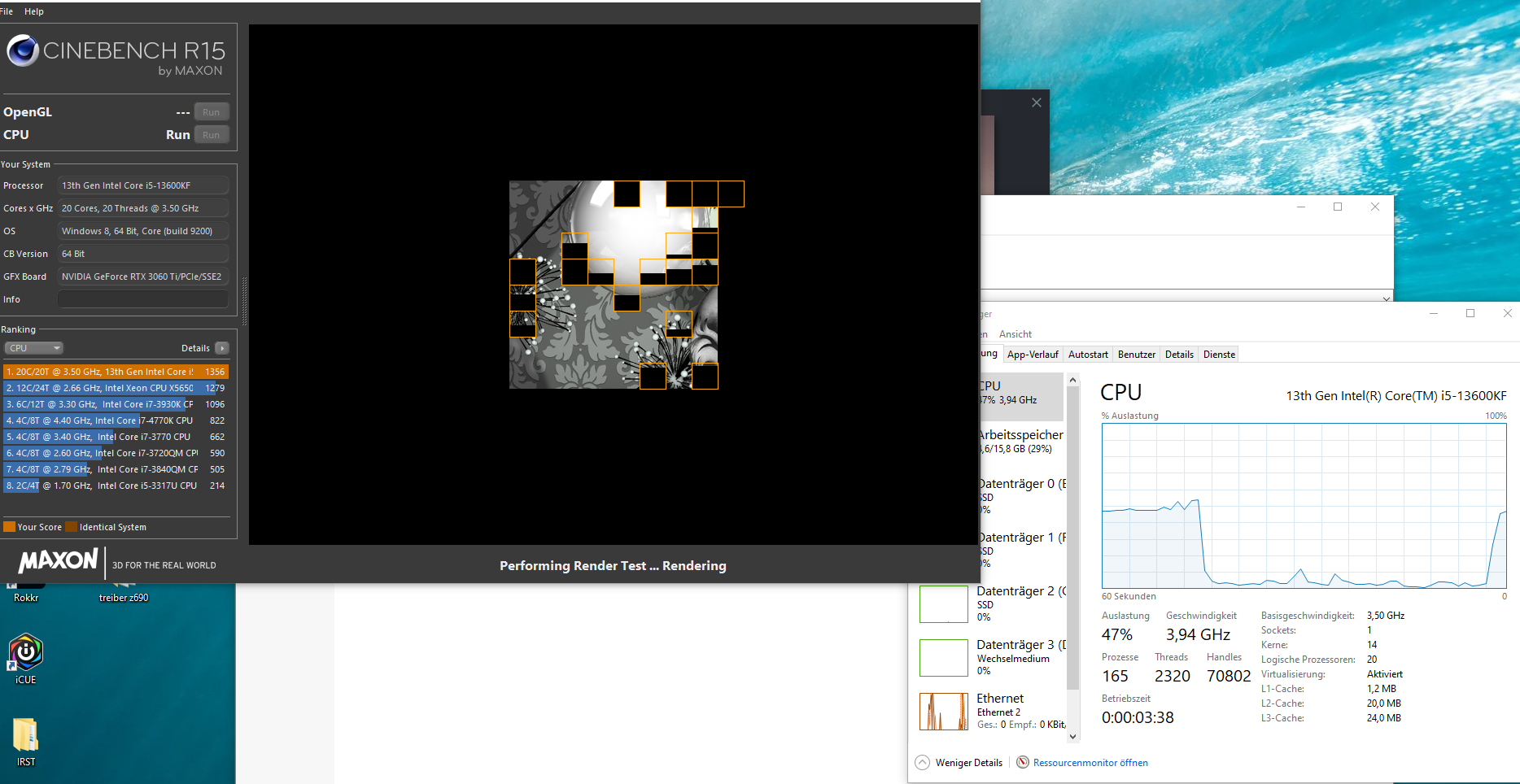Click the Ressourcenmonitor icon
Screen dimensions: 1520x784
(1023, 763)
